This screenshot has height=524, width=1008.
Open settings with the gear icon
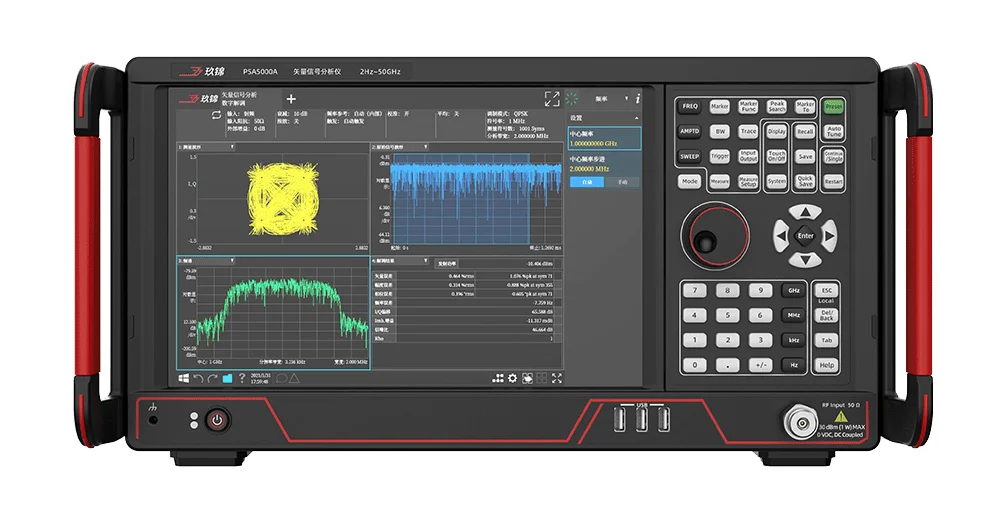click(x=512, y=378)
